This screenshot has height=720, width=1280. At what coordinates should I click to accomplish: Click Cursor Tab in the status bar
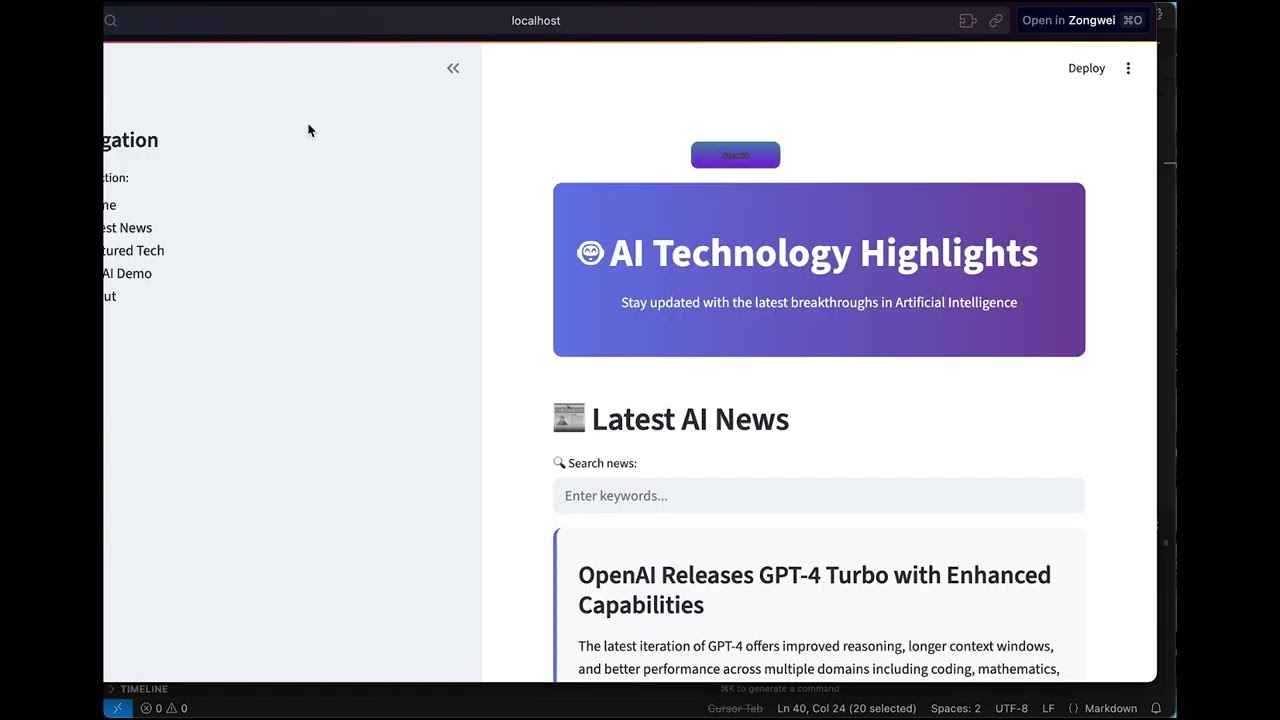735,708
